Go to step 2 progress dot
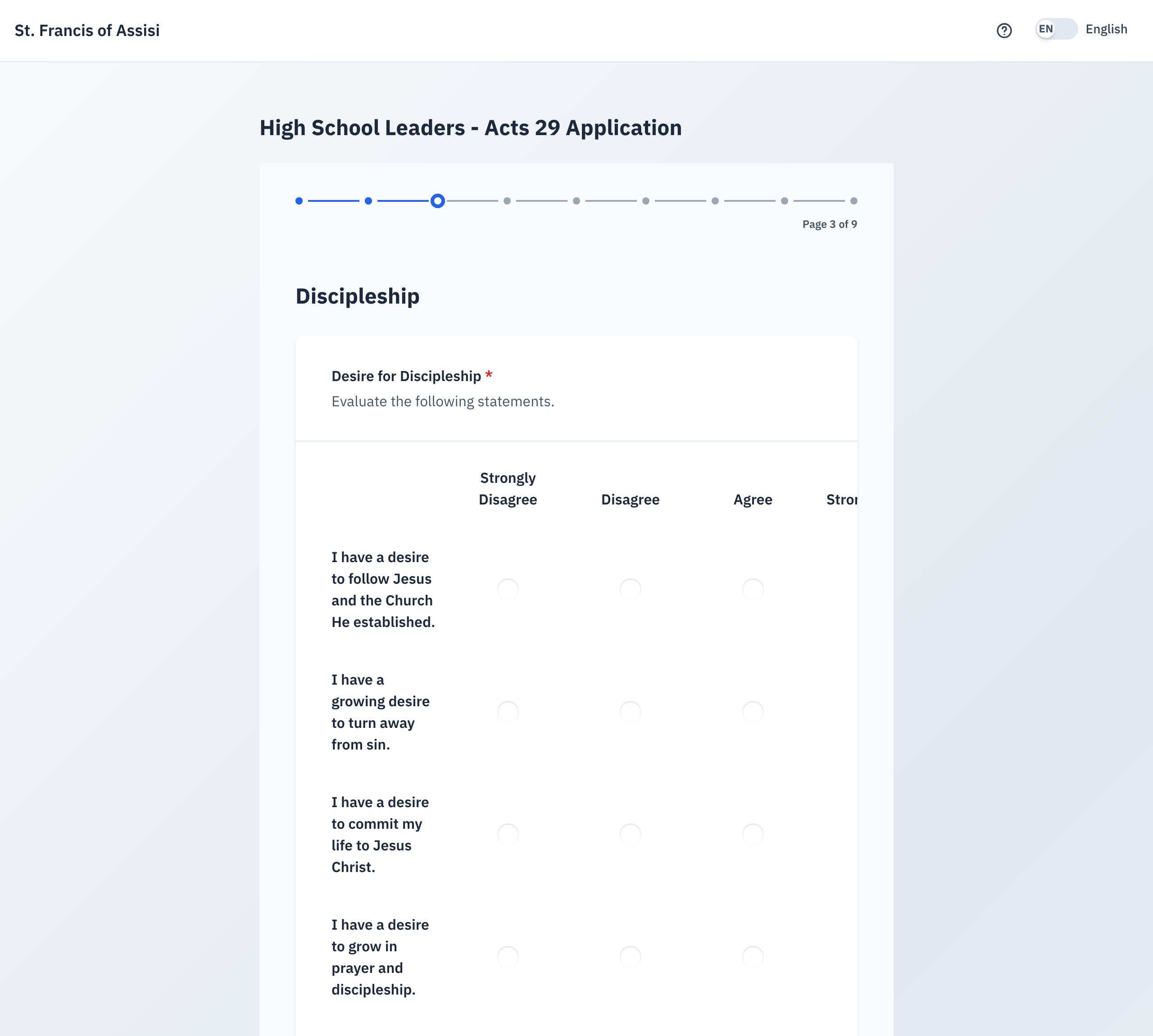Viewport: 1153px width, 1036px height. pos(368,201)
